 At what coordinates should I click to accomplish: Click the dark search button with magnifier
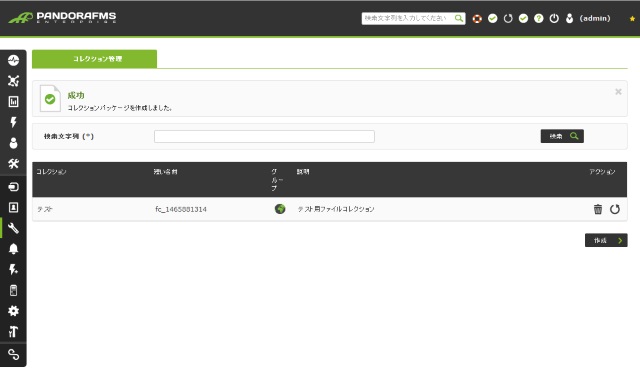click(562, 136)
